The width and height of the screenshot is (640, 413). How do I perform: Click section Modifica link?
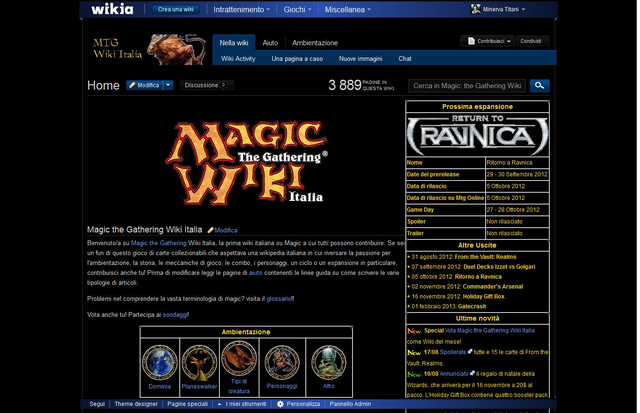point(226,230)
